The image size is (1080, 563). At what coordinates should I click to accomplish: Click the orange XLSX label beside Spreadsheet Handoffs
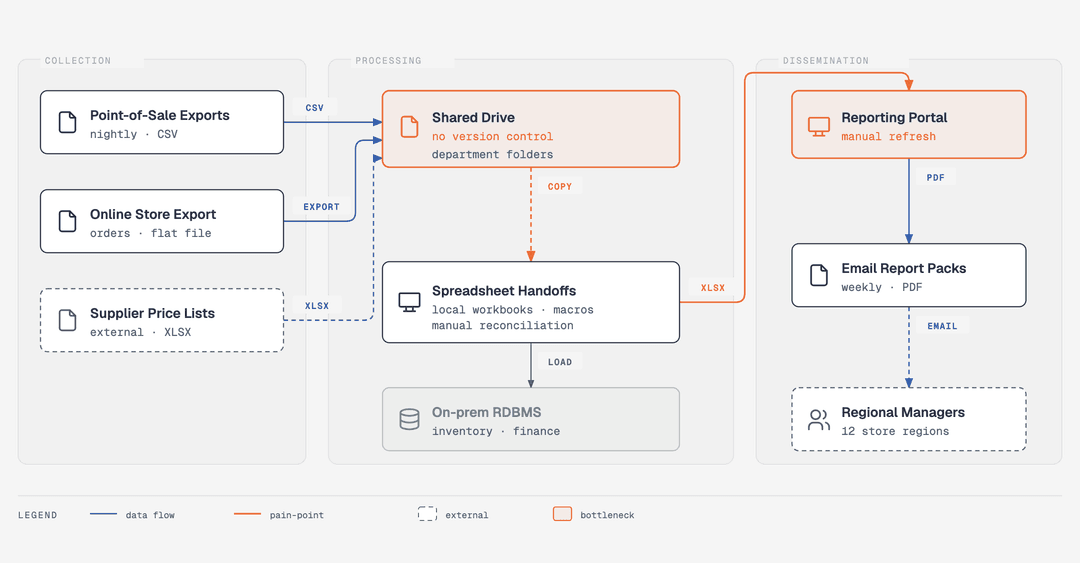[713, 287]
